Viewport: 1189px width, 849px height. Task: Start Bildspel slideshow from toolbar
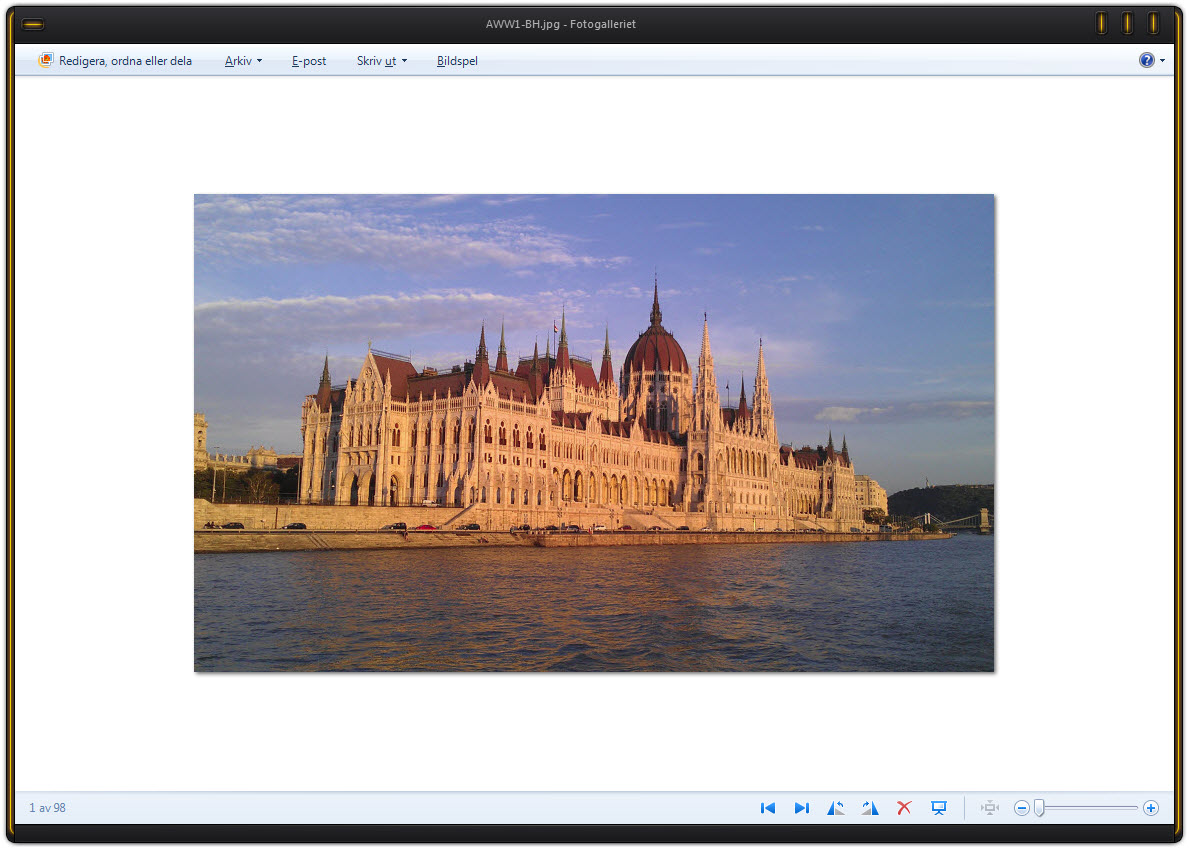457,61
